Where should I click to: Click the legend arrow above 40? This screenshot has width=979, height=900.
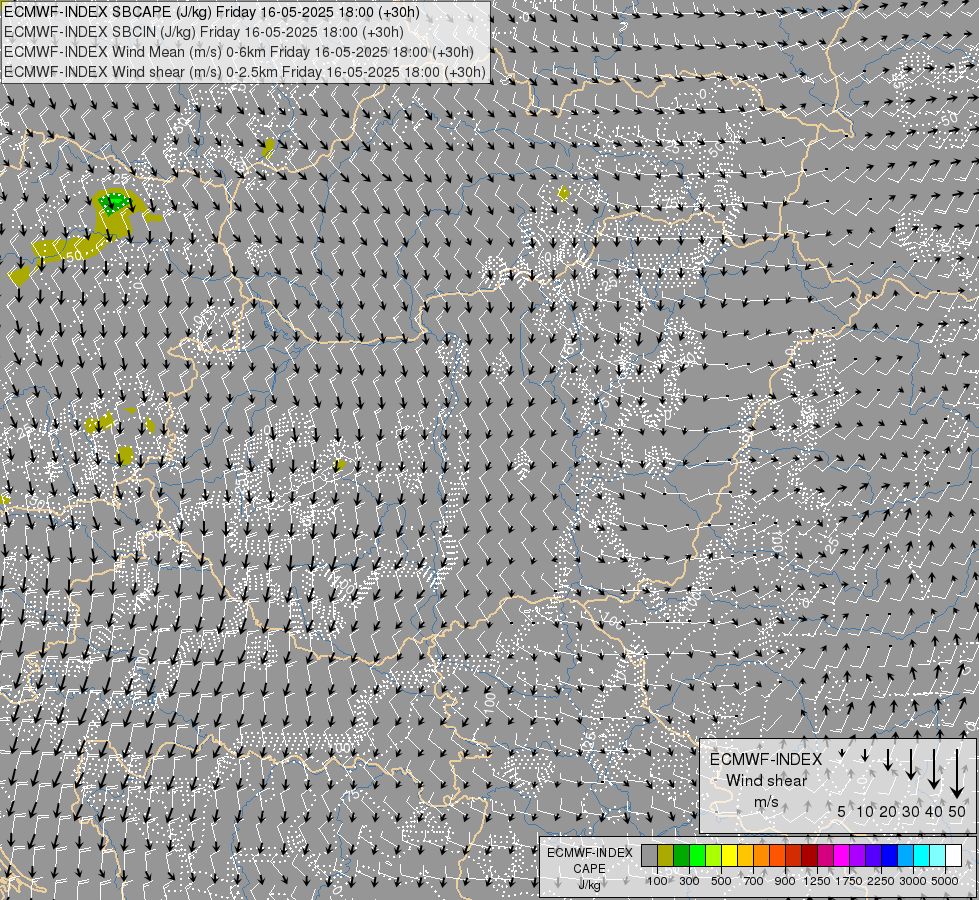point(933,769)
